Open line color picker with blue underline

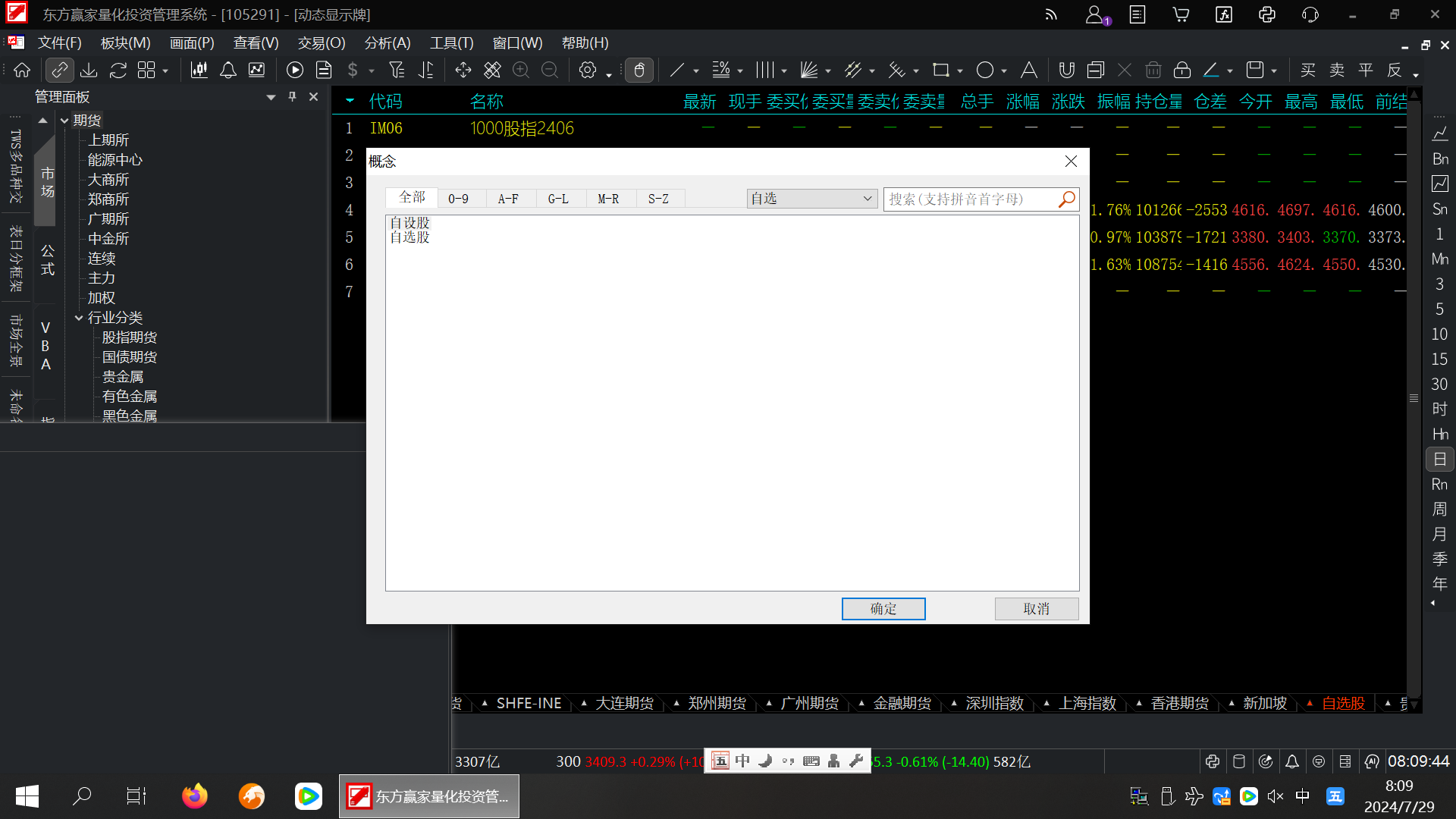click(1211, 71)
